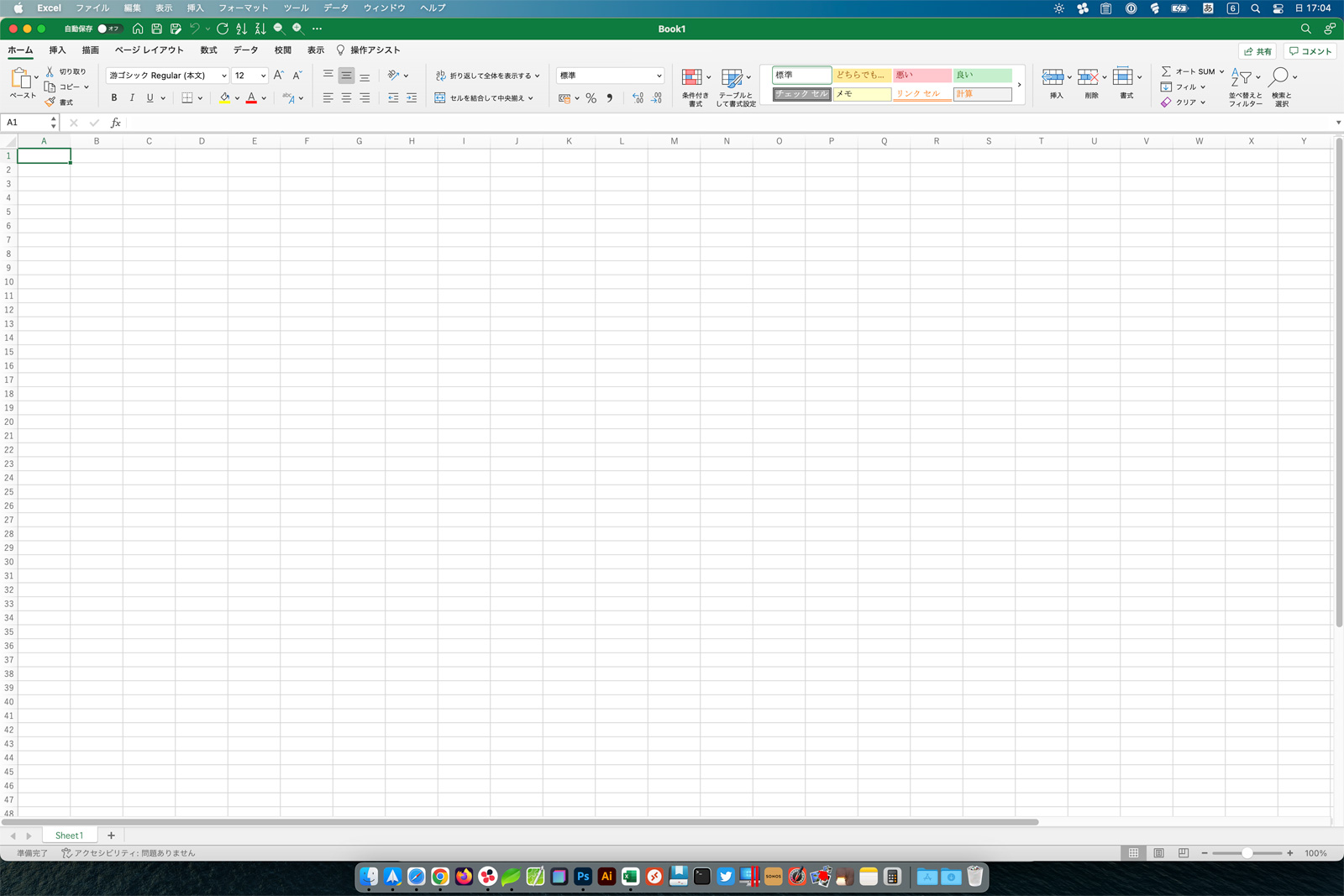Add a new sheet with the plus button

coord(111,836)
